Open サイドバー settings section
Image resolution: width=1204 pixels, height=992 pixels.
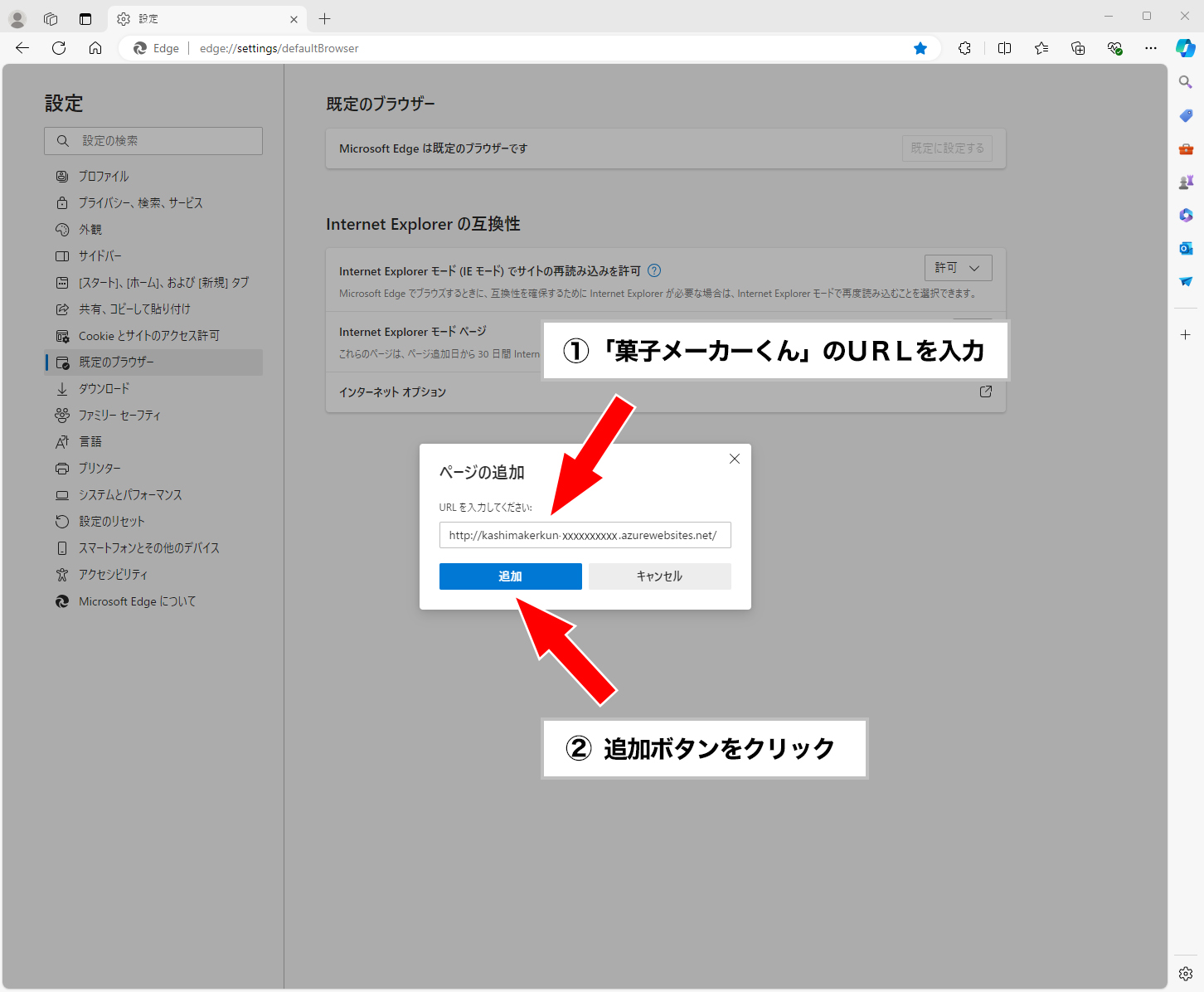pos(153,255)
